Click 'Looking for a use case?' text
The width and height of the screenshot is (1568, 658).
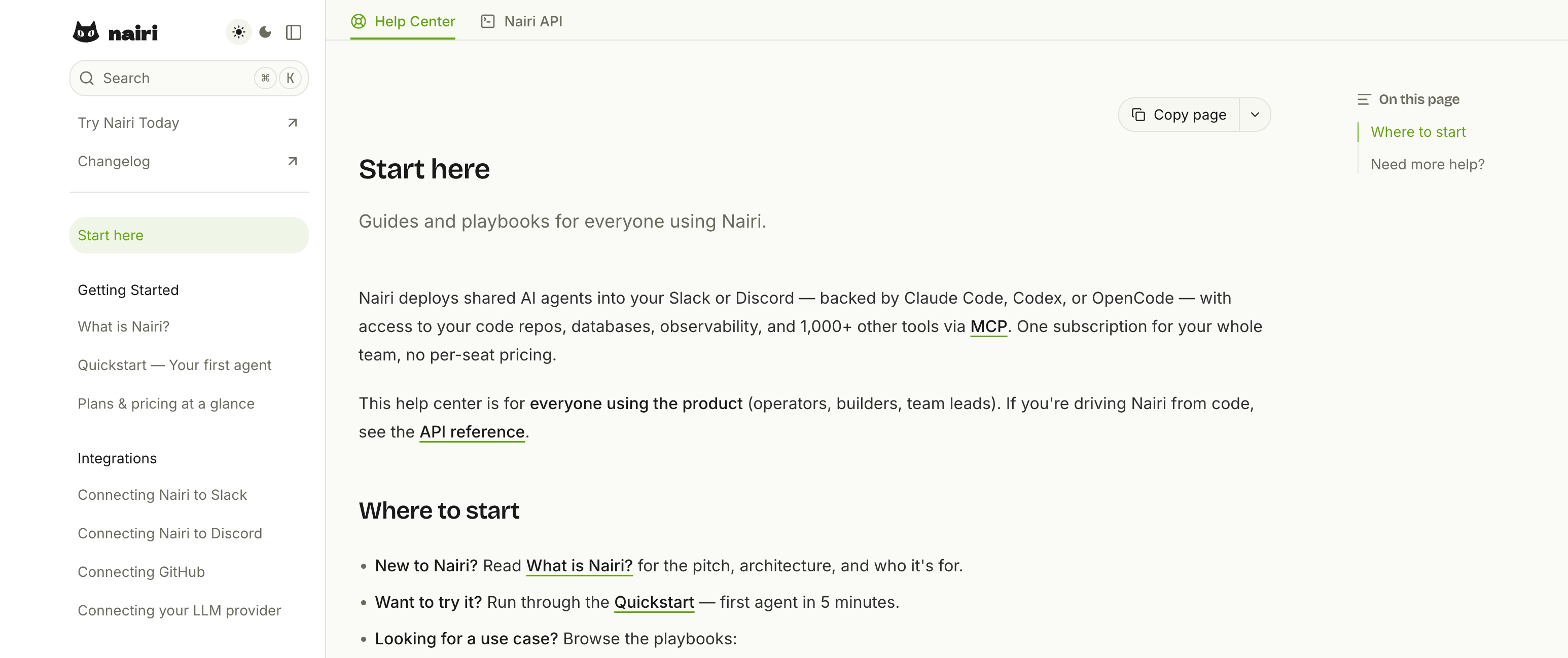[x=466, y=639]
